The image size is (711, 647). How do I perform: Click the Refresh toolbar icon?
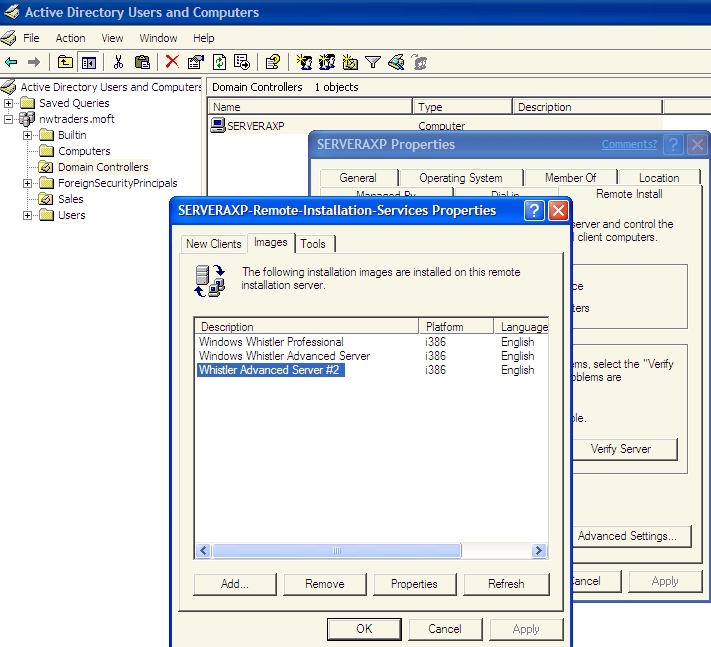click(219, 62)
